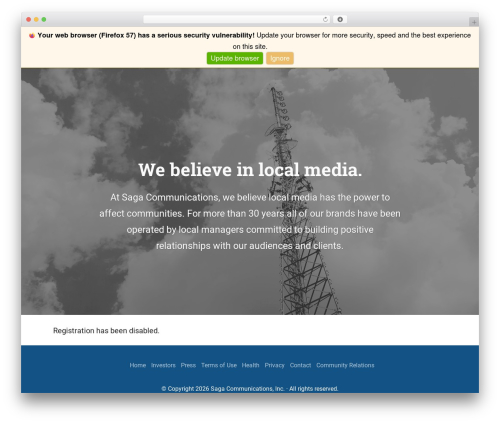This screenshot has height=423, width=500.
Task: Minimize the window with the yellow button
Action: pos(36,20)
